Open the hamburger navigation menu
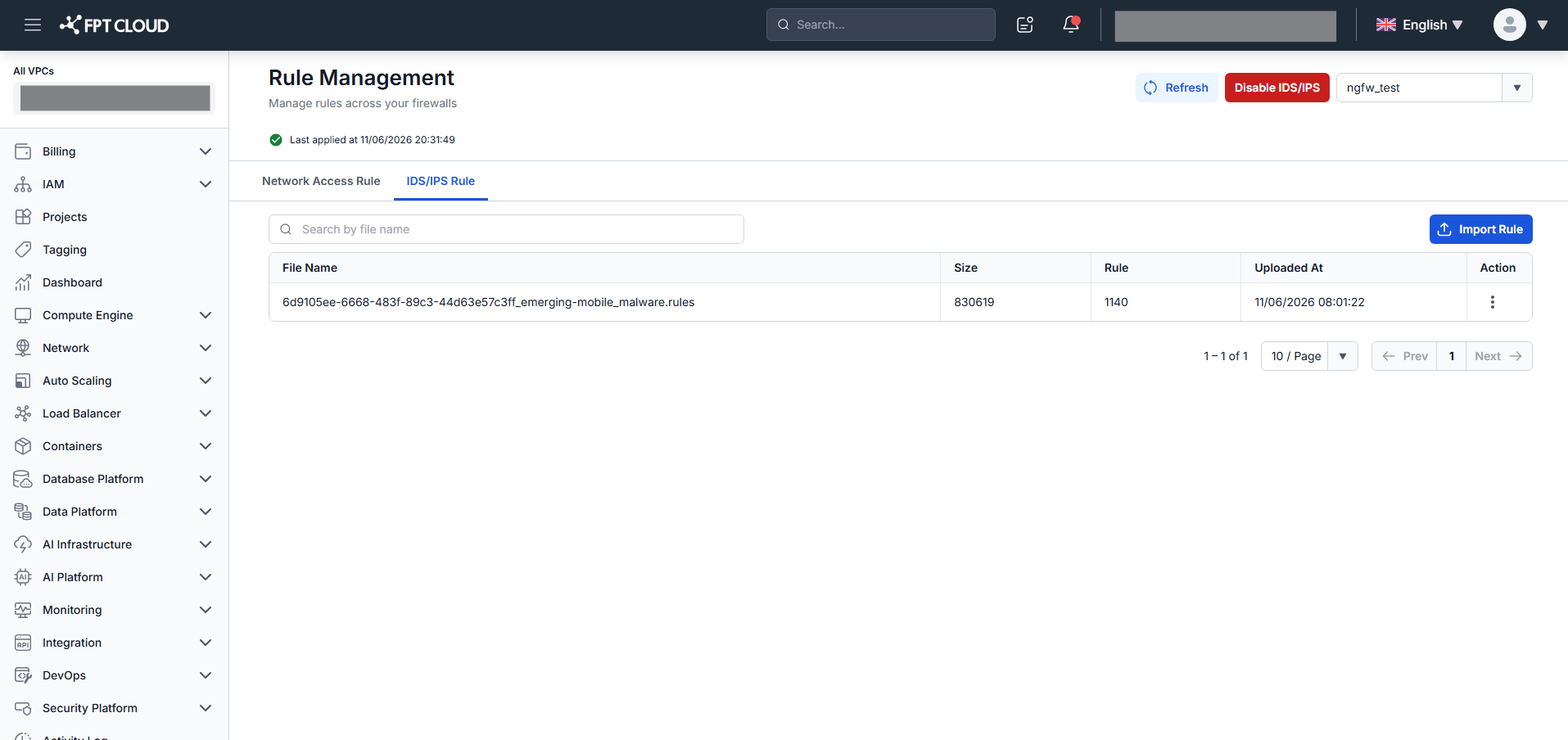The image size is (1568, 740). 33,25
